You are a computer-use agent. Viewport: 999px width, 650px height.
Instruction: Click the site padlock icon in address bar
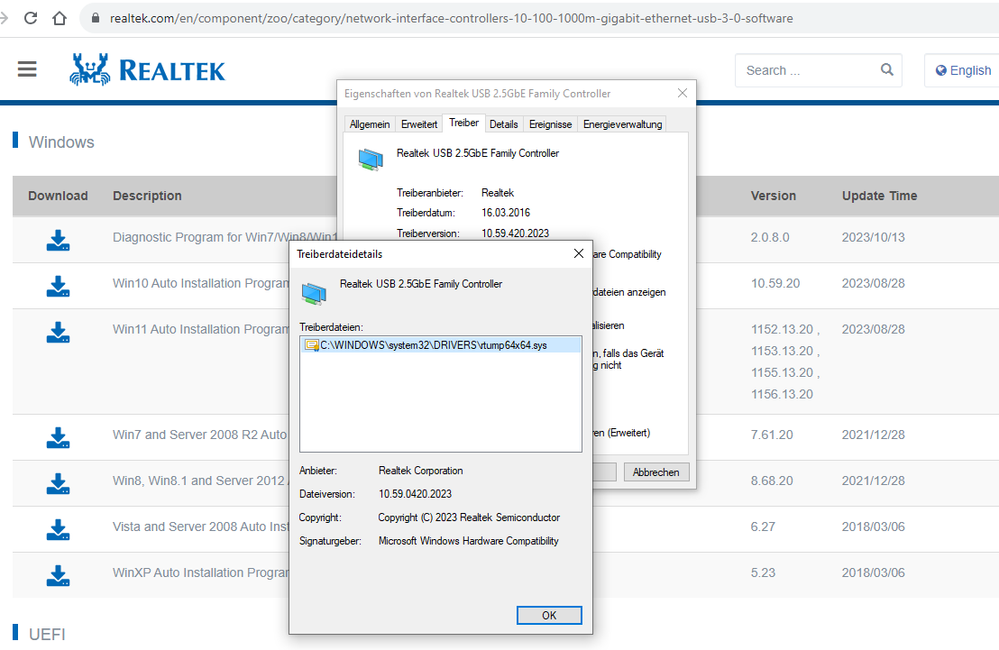point(96,18)
